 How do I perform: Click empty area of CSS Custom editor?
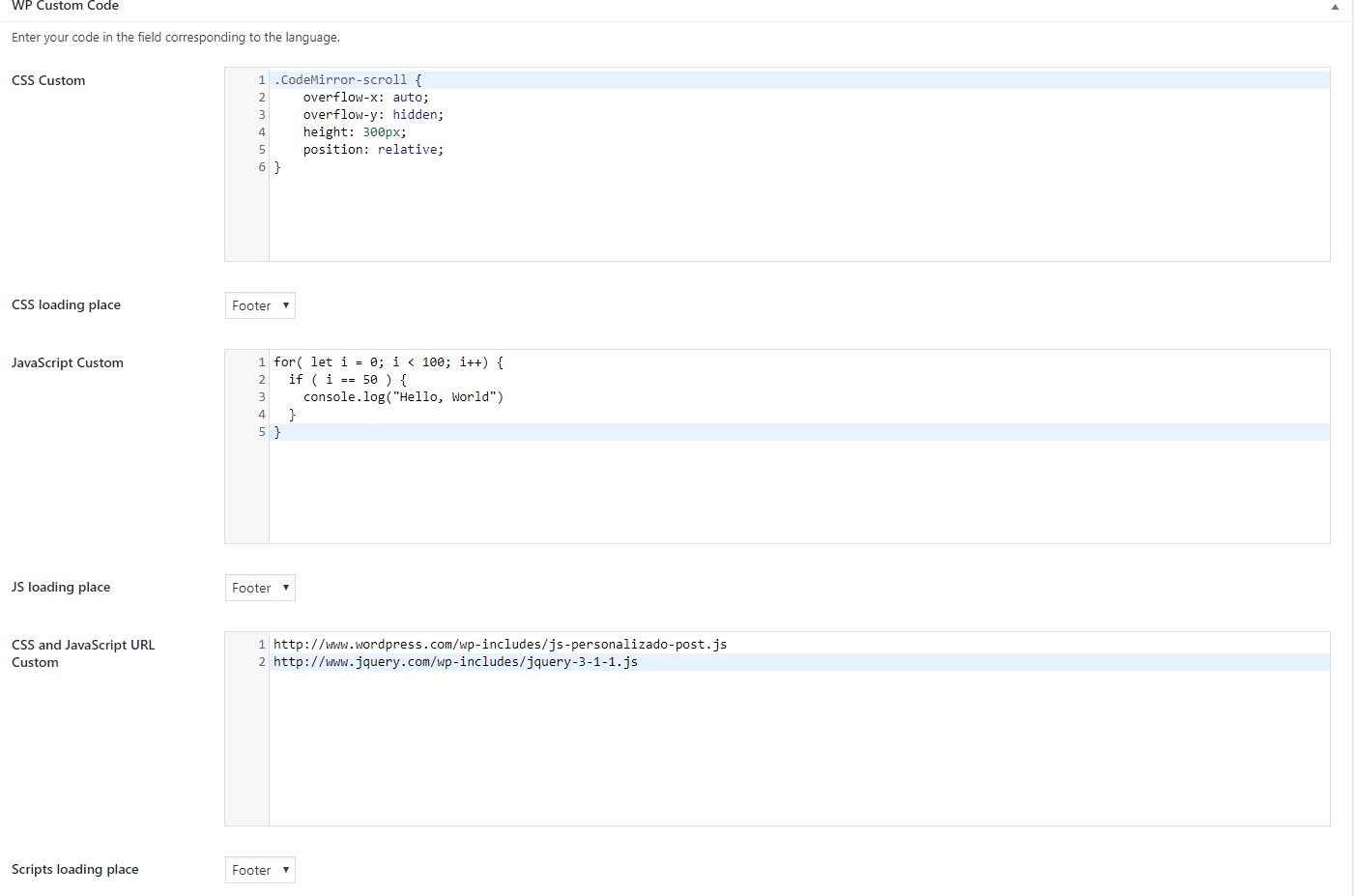tap(799, 217)
